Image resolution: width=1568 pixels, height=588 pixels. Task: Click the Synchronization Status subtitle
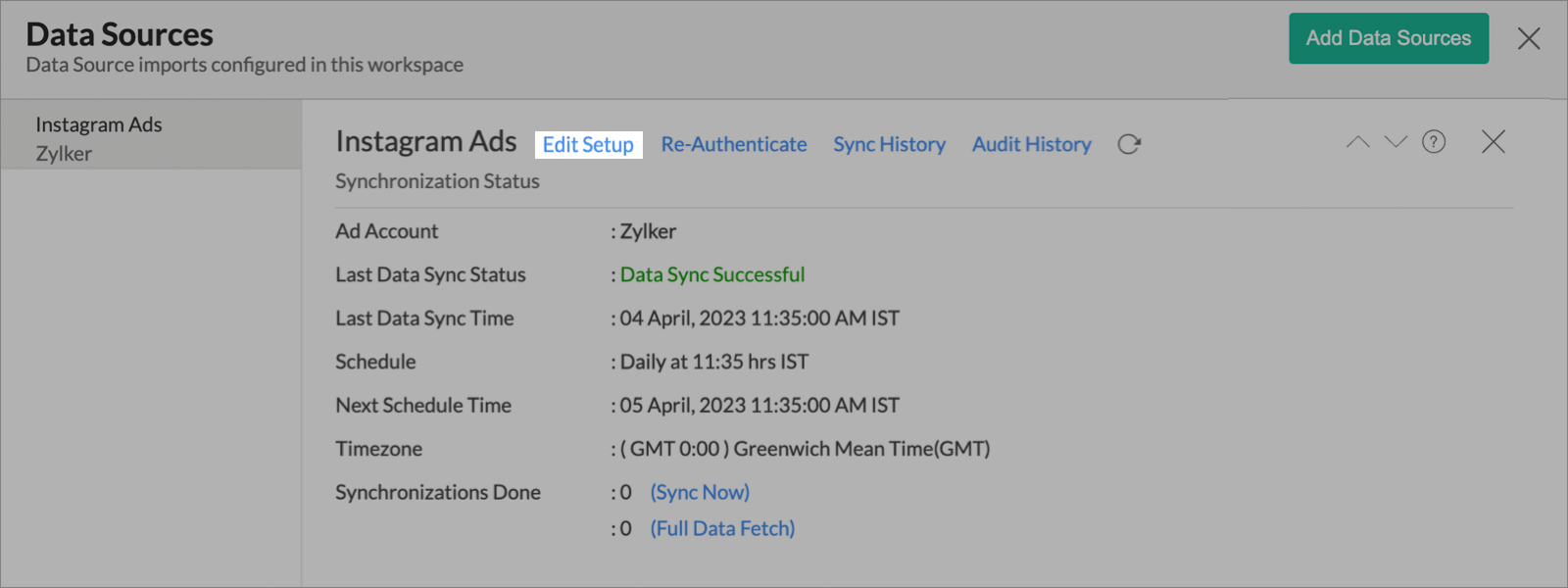[437, 181]
